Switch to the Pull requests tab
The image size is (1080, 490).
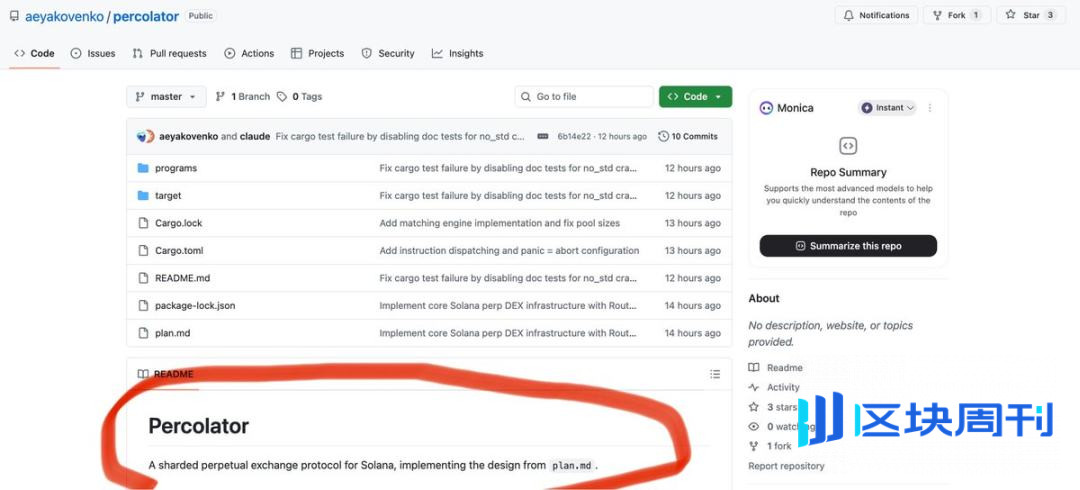coord(169,53)
